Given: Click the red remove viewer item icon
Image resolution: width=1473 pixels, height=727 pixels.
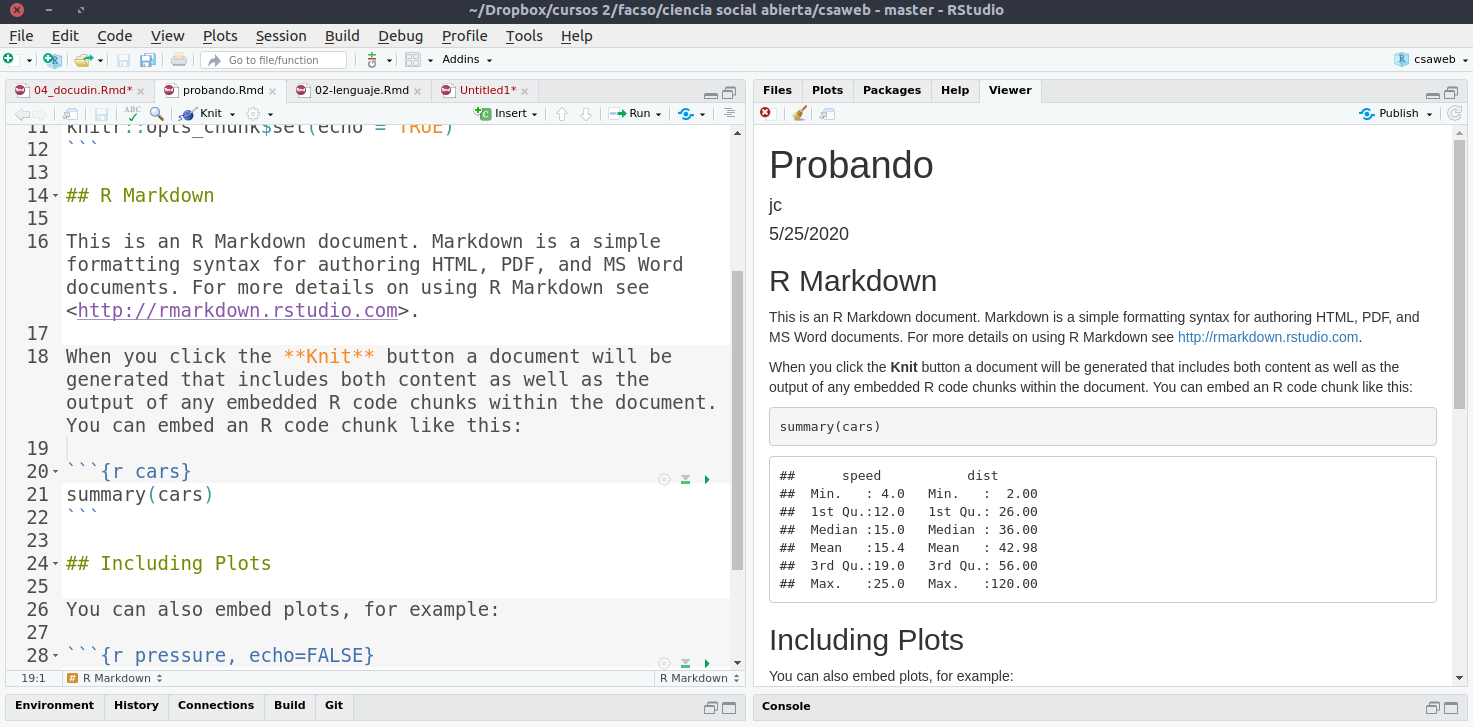Looking at the screenshot, I should click(x=766, y=114).
